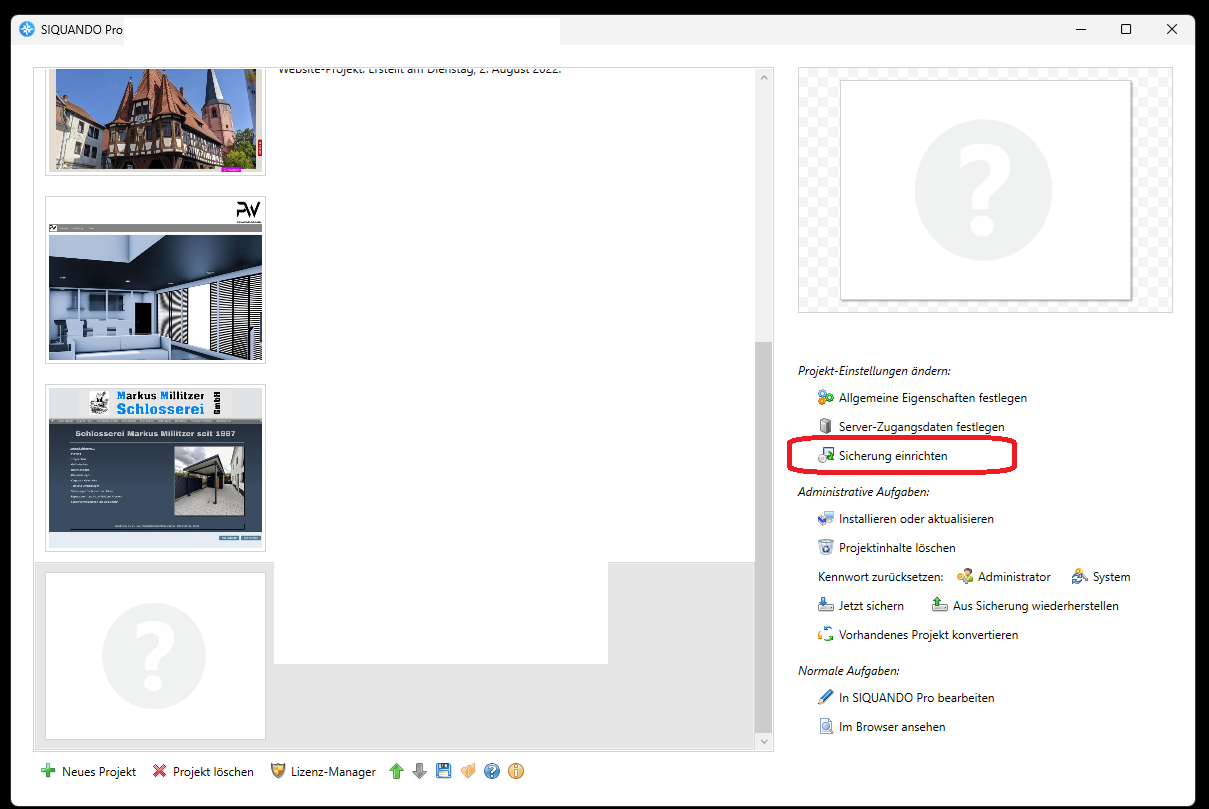1209x809 pixels.
Task: Open the Lizenz-Manager
Action: (x=323, y=772)
